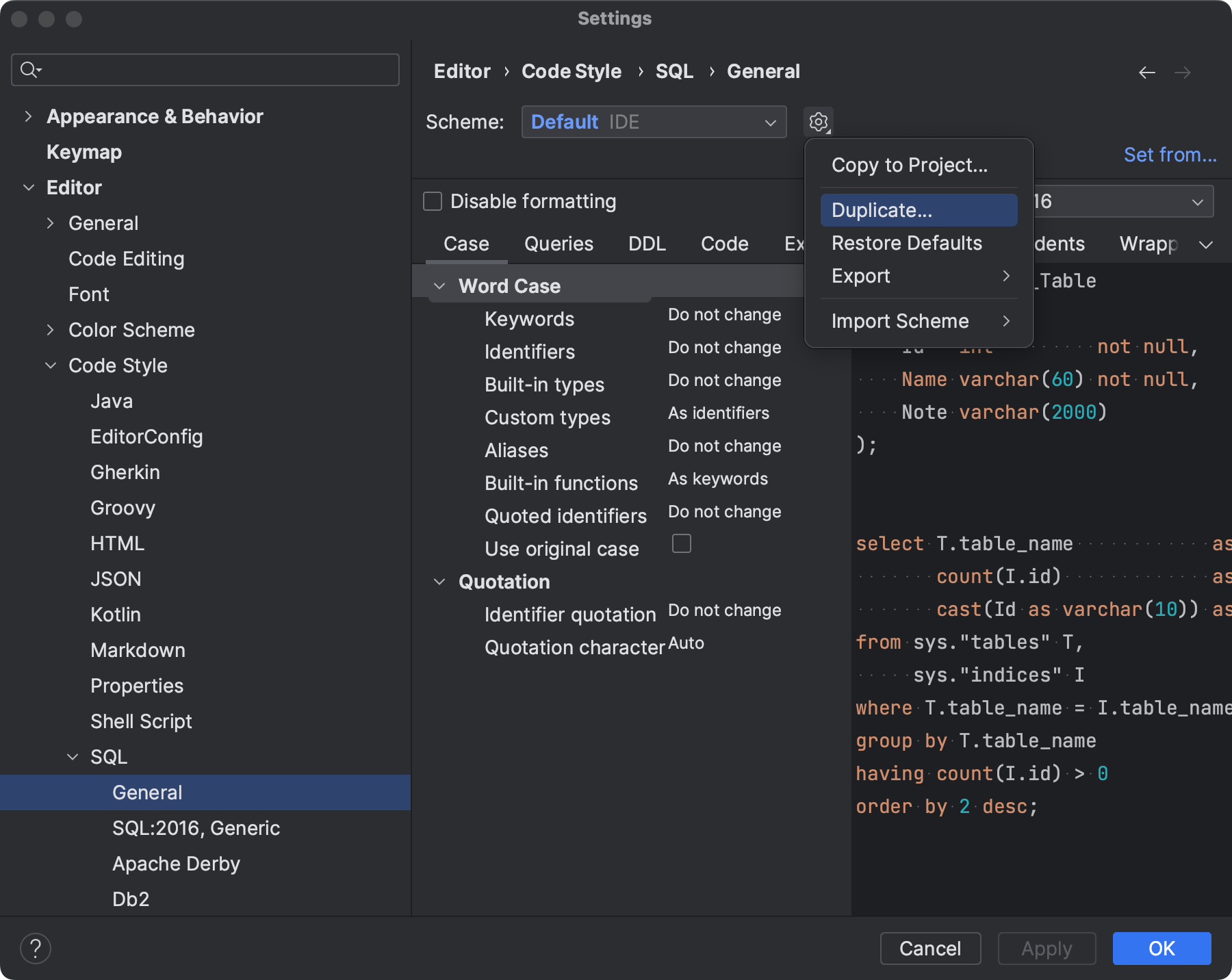Select Apache Derby under SQL

tap(176, 864)
